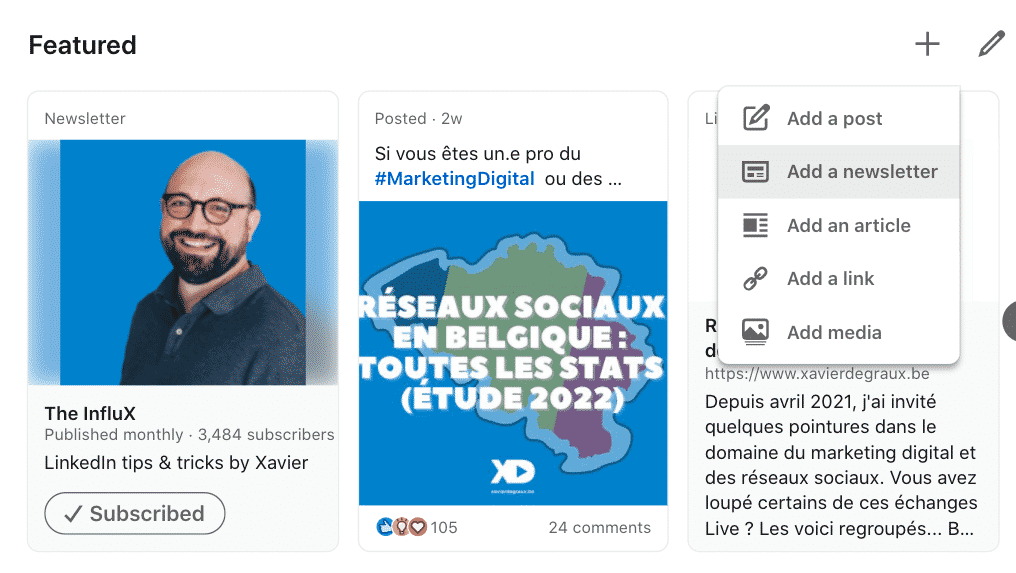Select "Add an article" option
Screen dimensions: 1016x573
(x=849, y=226)
